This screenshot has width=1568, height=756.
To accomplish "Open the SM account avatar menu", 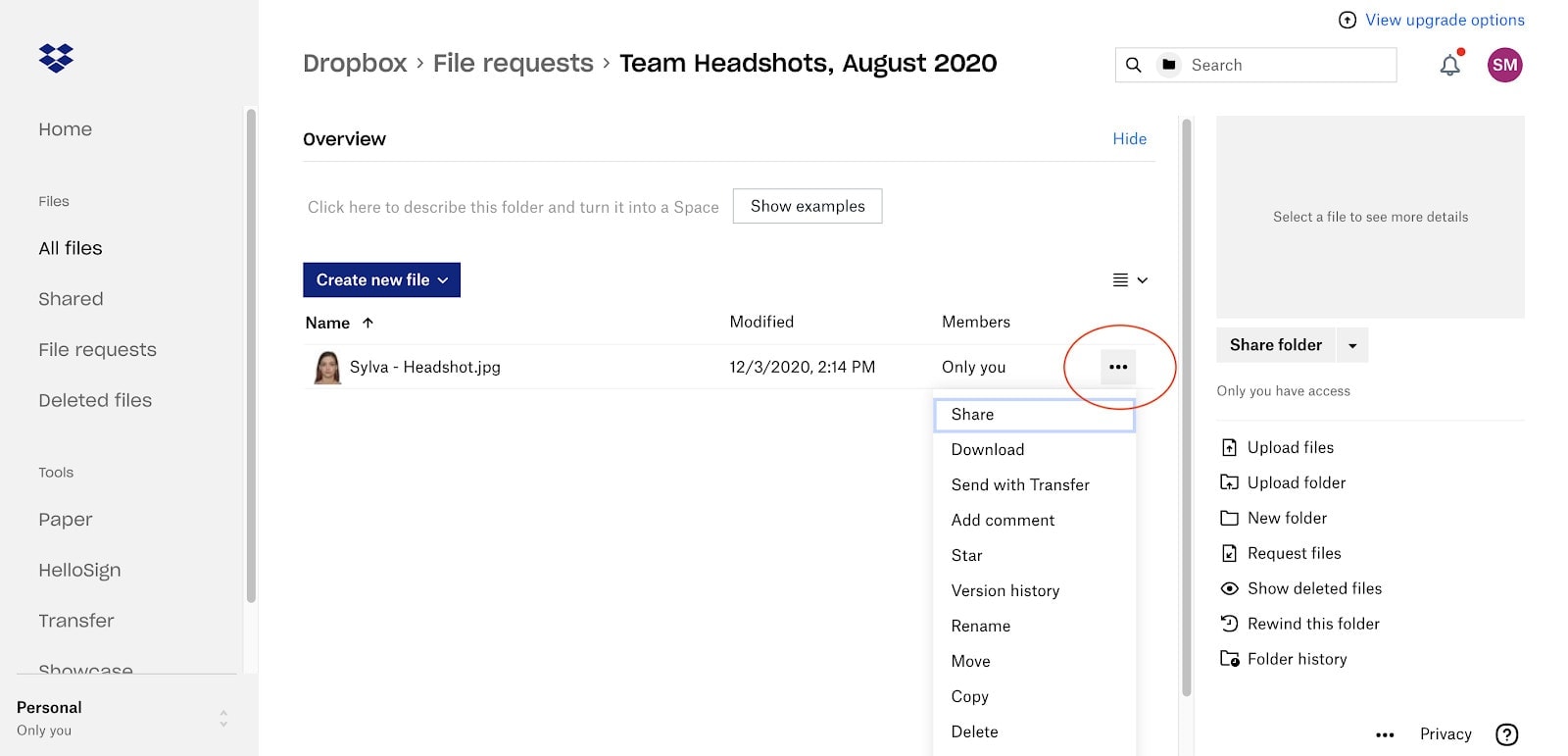I will click(1504, 65).
